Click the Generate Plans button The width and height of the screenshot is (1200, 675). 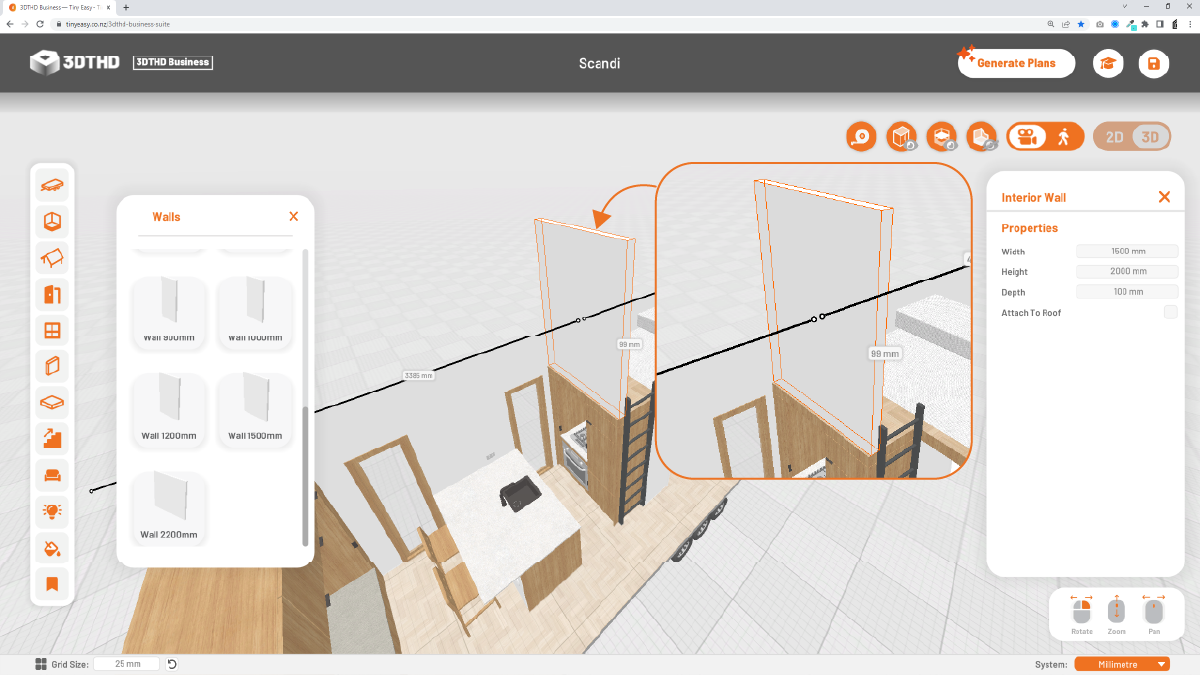(x=1016, y=63)
